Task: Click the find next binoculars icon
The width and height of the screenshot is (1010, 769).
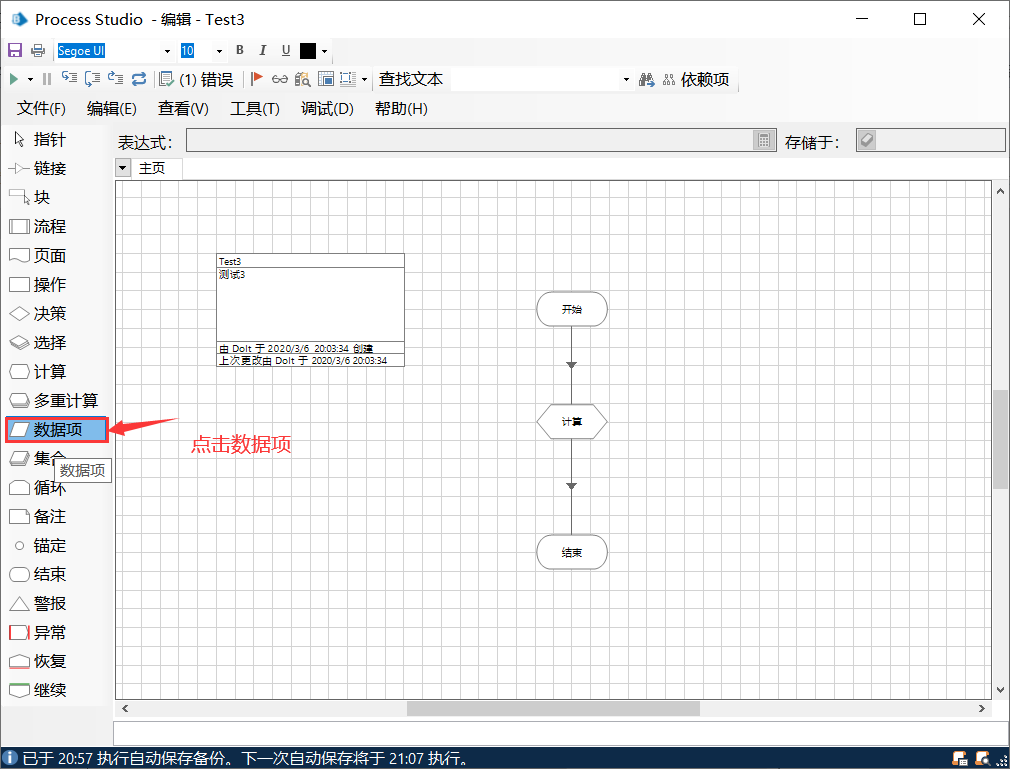Action: 647,80
